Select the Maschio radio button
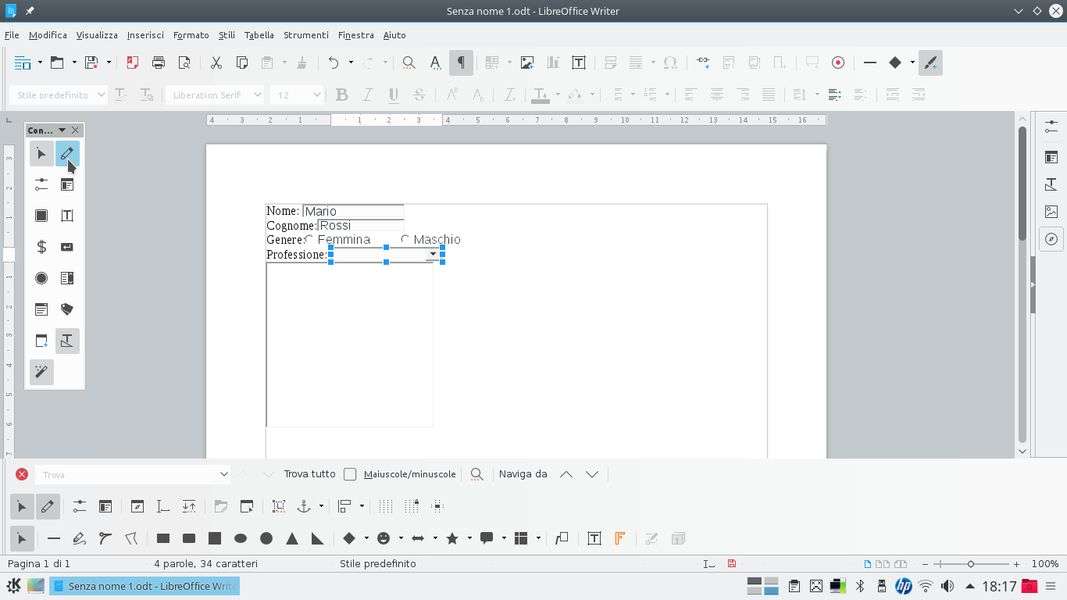The width and height of the screenshot is (1067, 600). (x=405, y=239)
